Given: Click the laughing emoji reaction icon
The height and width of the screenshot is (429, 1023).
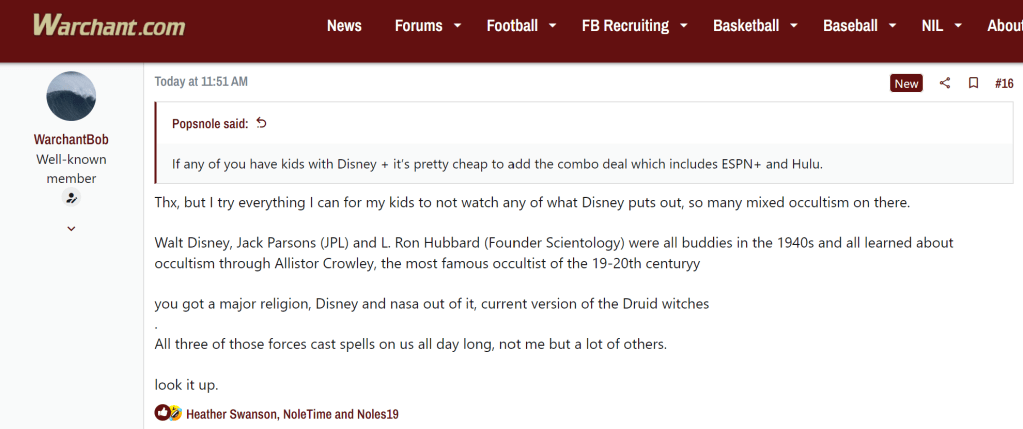Looking at the screenshot, I should click(174, 413).
